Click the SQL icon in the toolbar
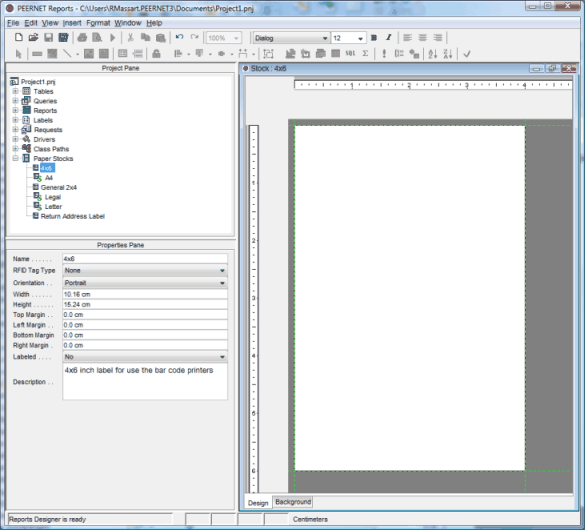Image resolution: width=585 pixels, height=530 pixels. point(350,54)
